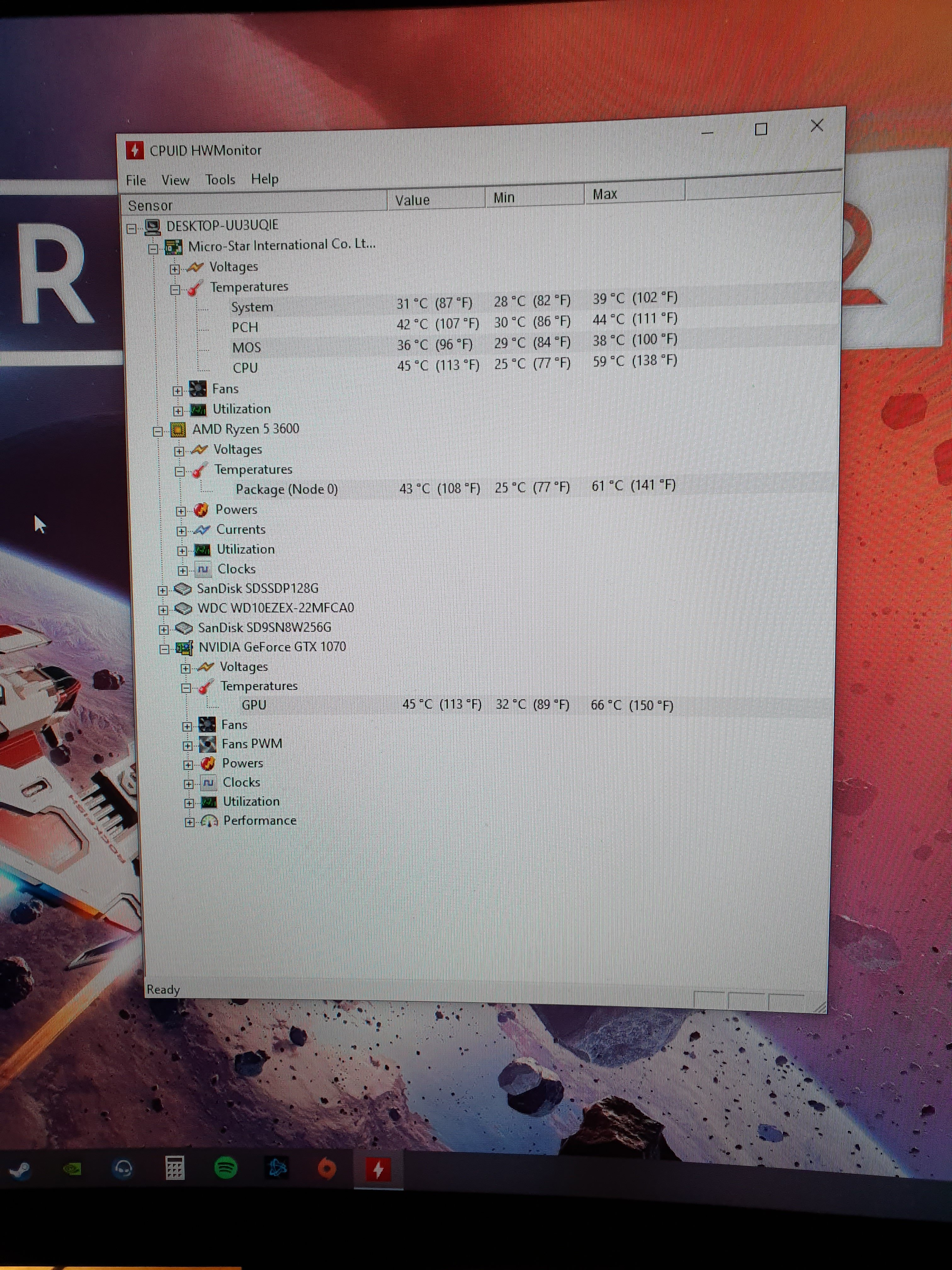Expand the Ryzen 5 3600 Clocks node
Image resolution: width=952 pixels, height=1270 pixels.
click(x=183, y=571)
